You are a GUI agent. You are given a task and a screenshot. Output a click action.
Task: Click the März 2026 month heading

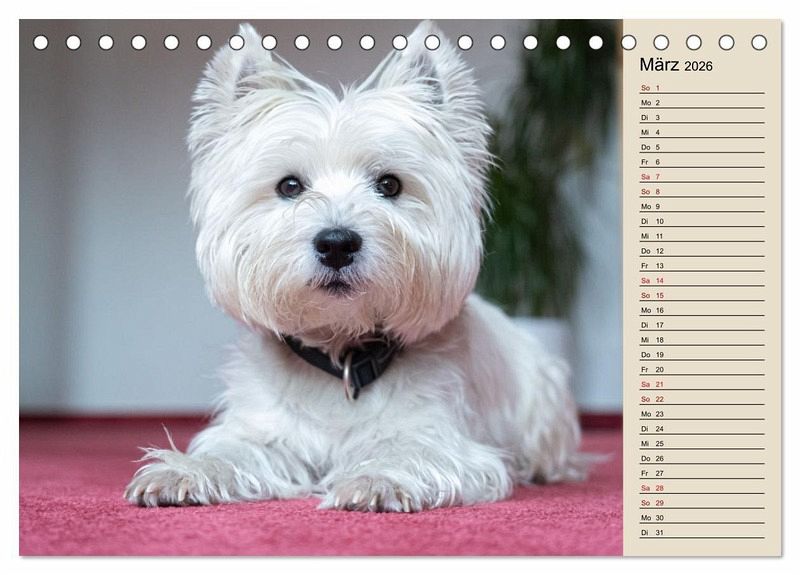[676, 66]
